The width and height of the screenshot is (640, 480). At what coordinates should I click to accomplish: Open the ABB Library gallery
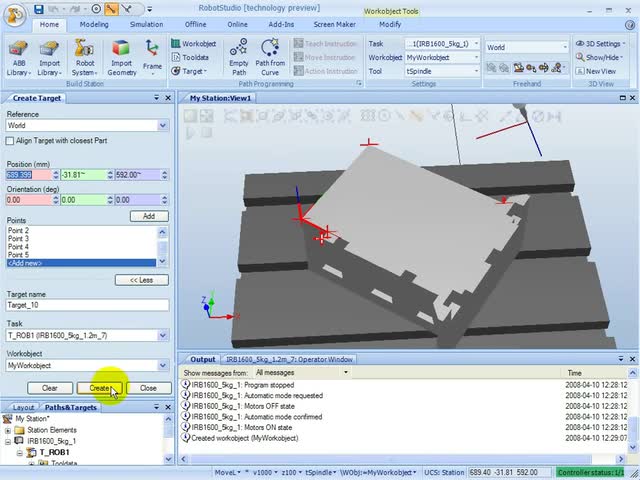point(19,58)
